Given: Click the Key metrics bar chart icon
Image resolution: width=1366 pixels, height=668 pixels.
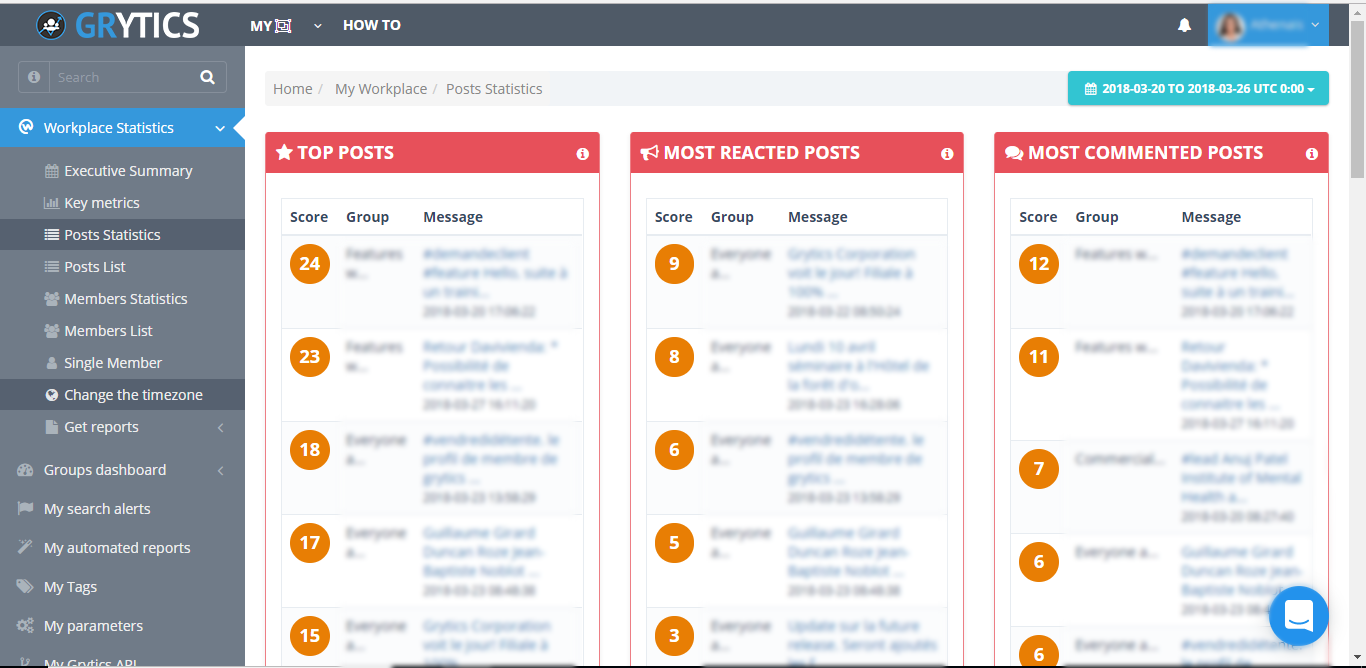Looking at the screenshot, I should coord(52,203).
